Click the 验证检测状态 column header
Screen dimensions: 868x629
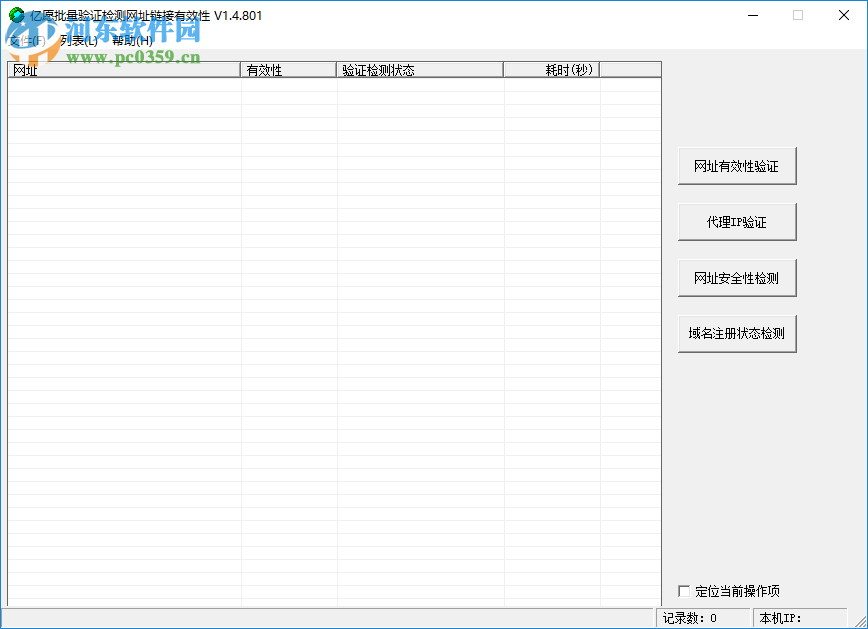[x=420, y=70]
